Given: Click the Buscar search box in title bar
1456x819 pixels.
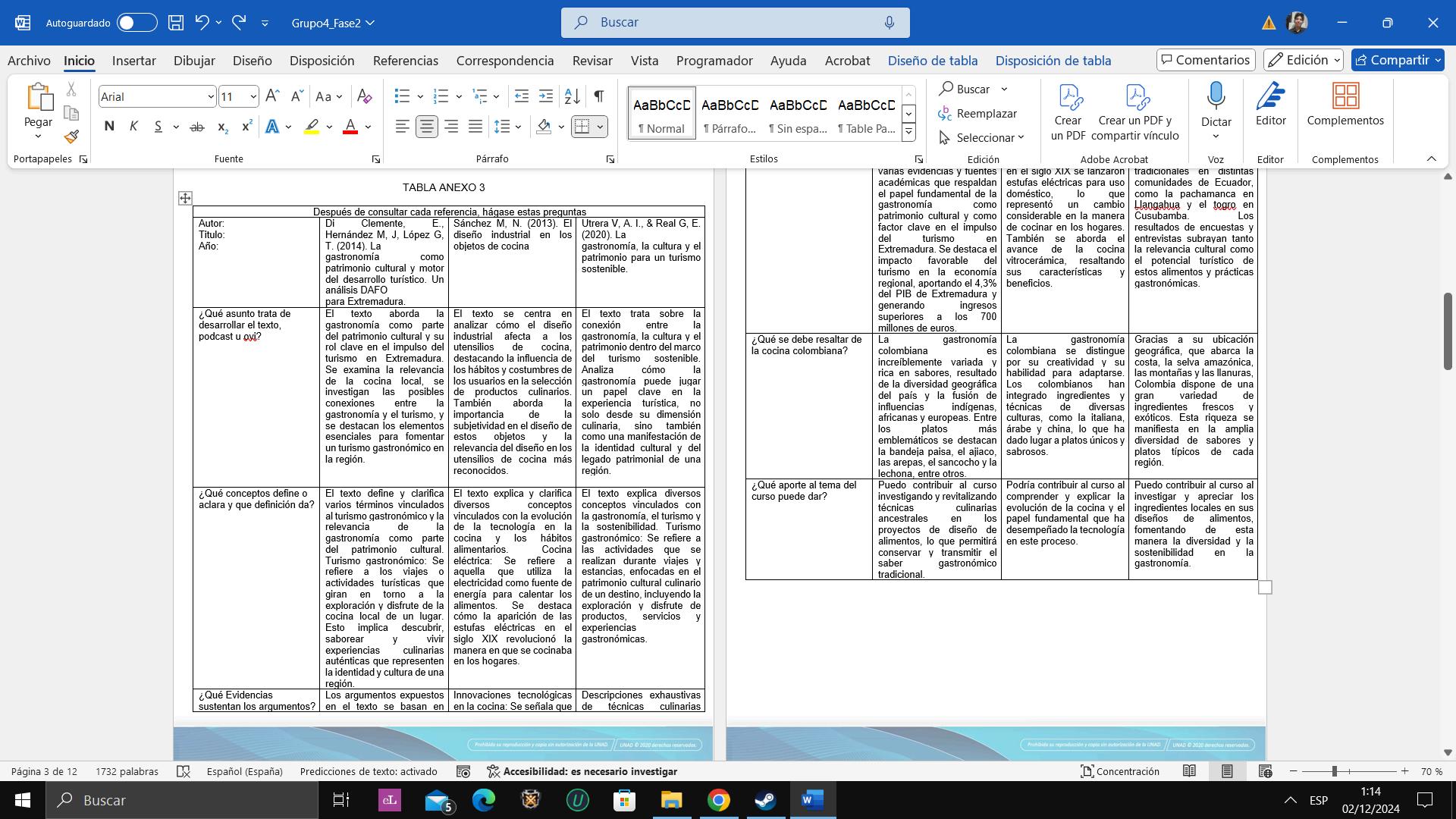Looking at the screenshot, I should (735, 23).
